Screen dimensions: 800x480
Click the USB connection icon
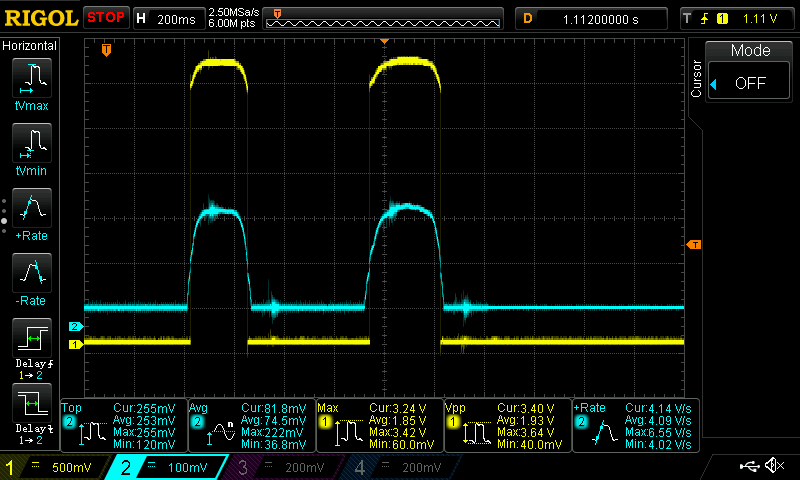click(749, 466)
